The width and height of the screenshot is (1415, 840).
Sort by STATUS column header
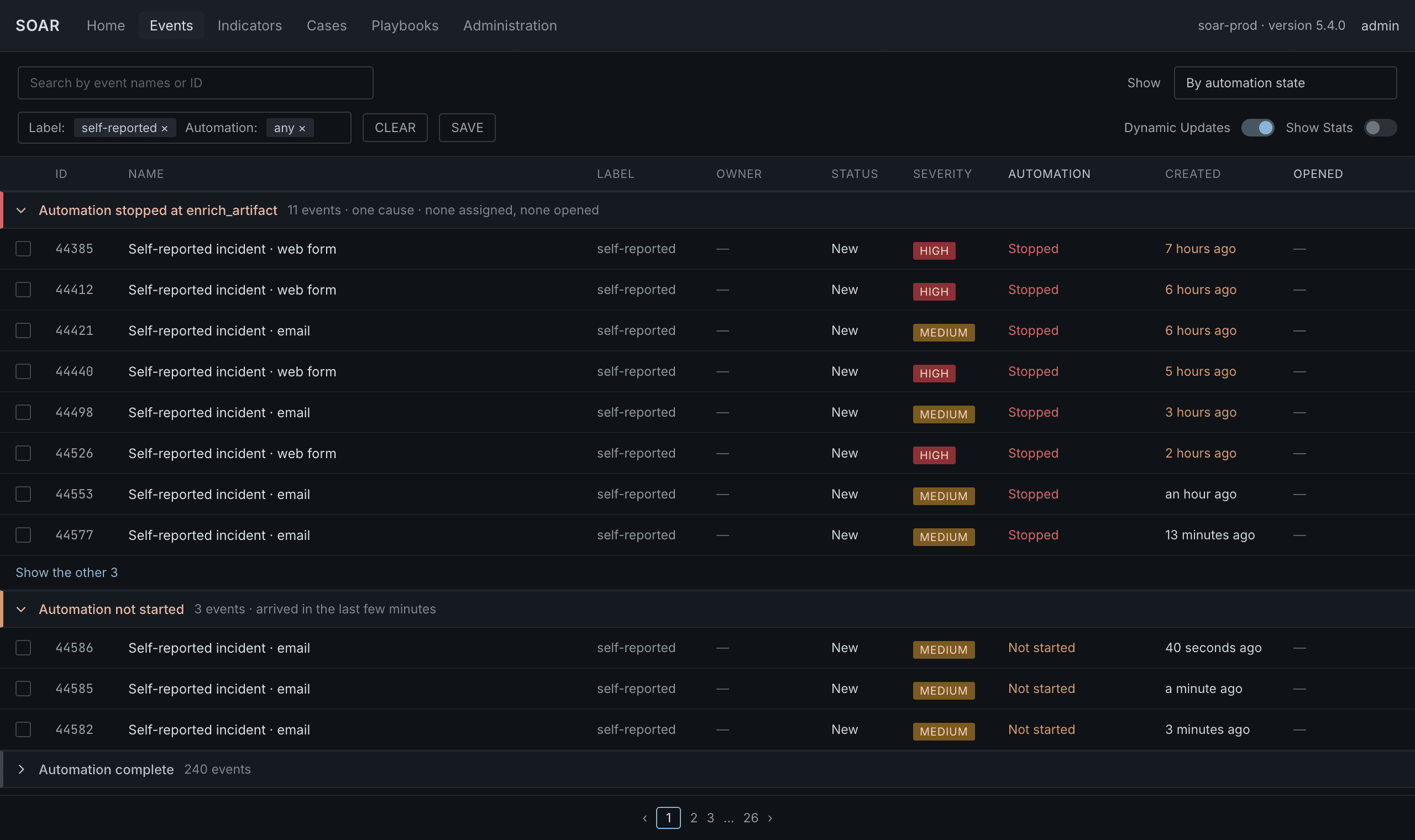pos(855,174)
